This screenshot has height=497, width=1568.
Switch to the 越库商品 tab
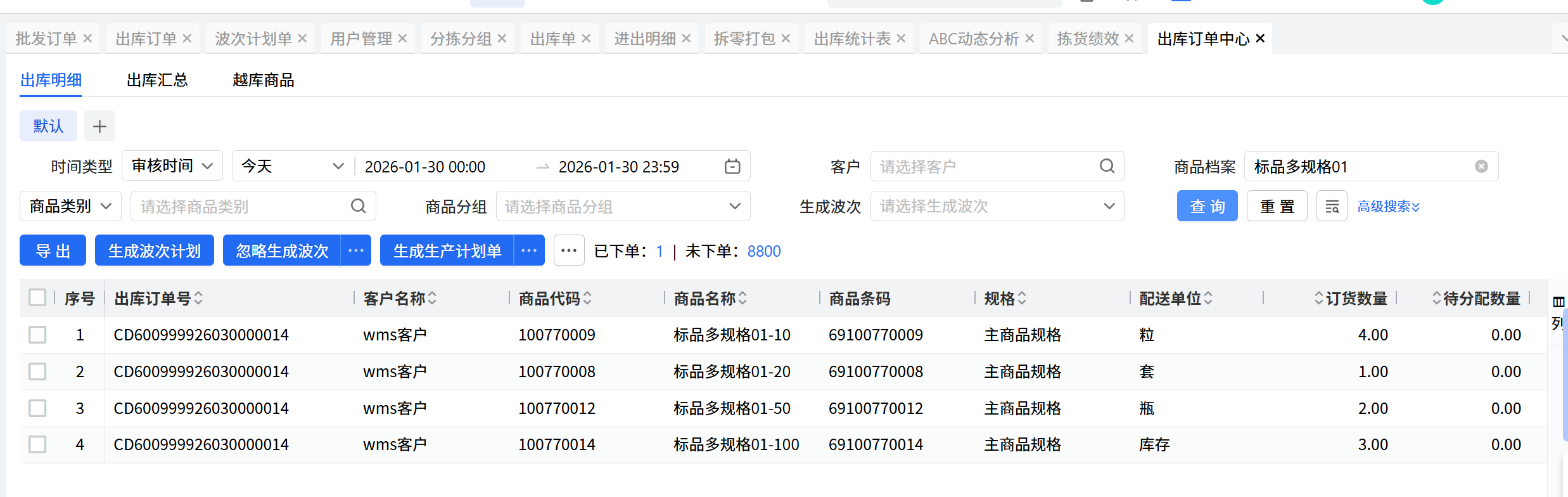(x=263, y=80)
